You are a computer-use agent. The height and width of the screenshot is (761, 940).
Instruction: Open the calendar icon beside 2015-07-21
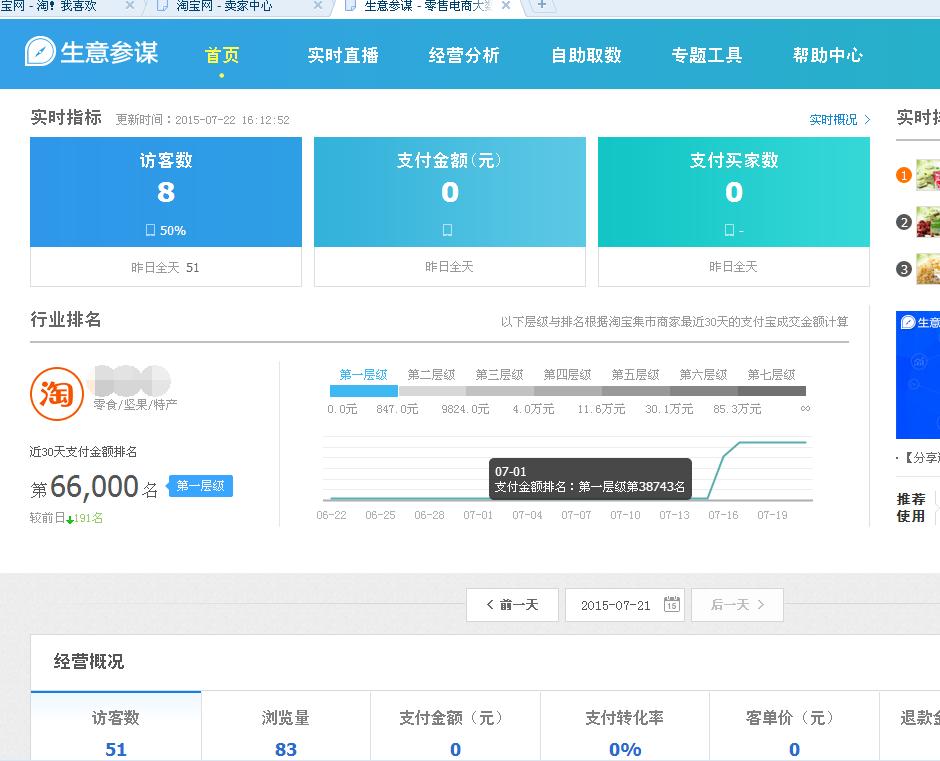pos(671,604)
